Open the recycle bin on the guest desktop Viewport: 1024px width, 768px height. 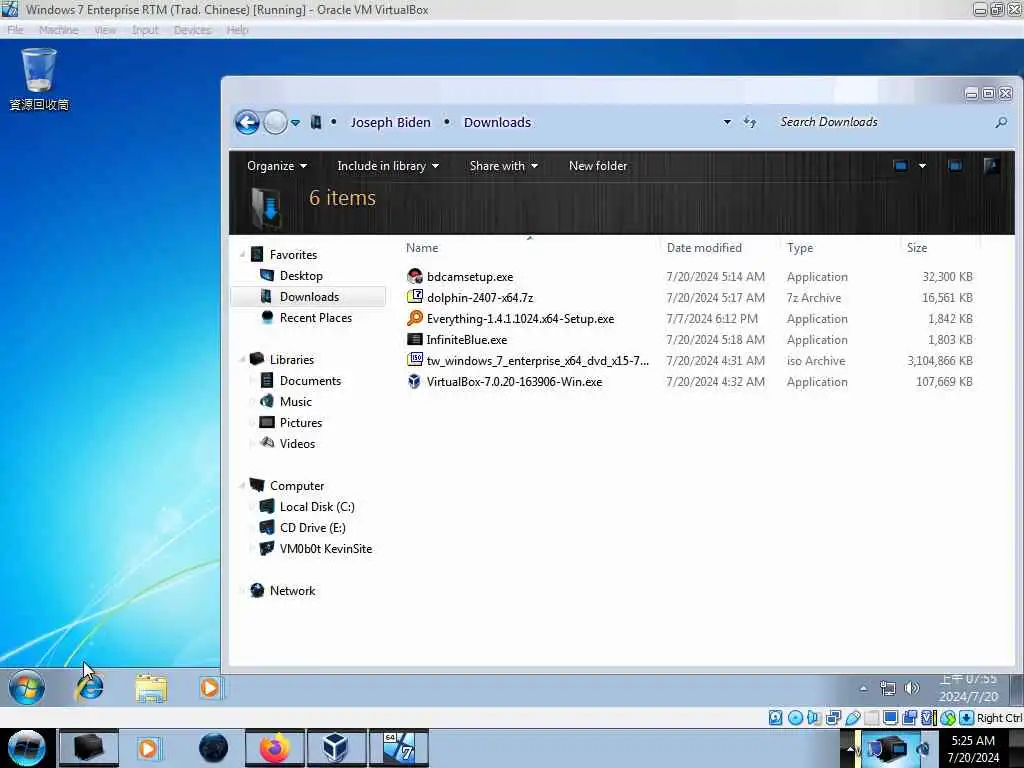[39, 80]
